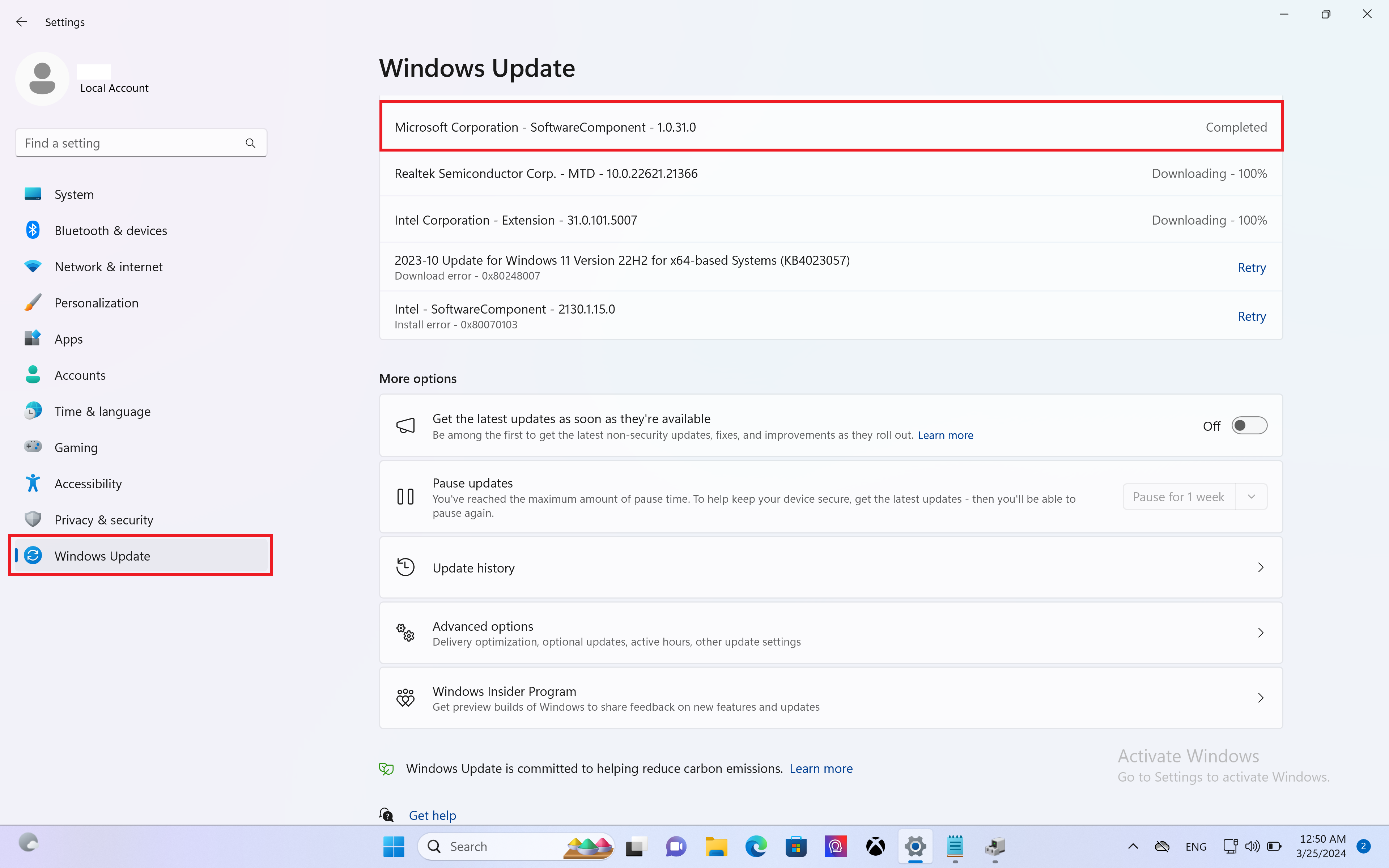Expand Windows Insider Program chevron

1261,698
